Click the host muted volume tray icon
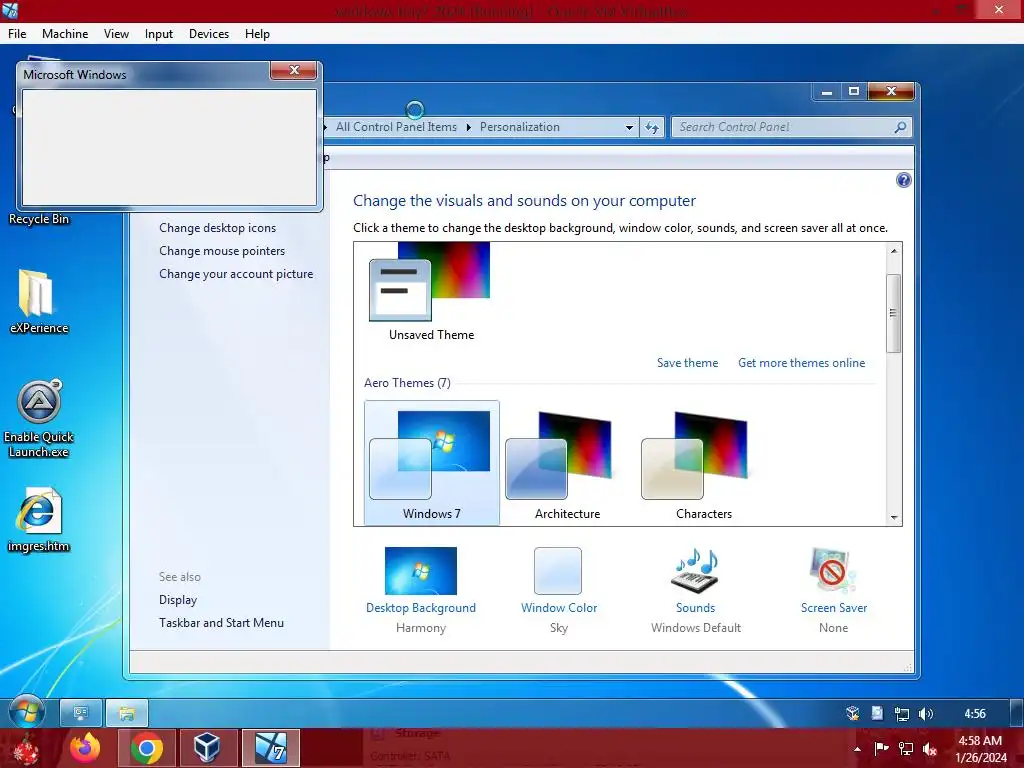1024x768 pixels. point(930,749)
